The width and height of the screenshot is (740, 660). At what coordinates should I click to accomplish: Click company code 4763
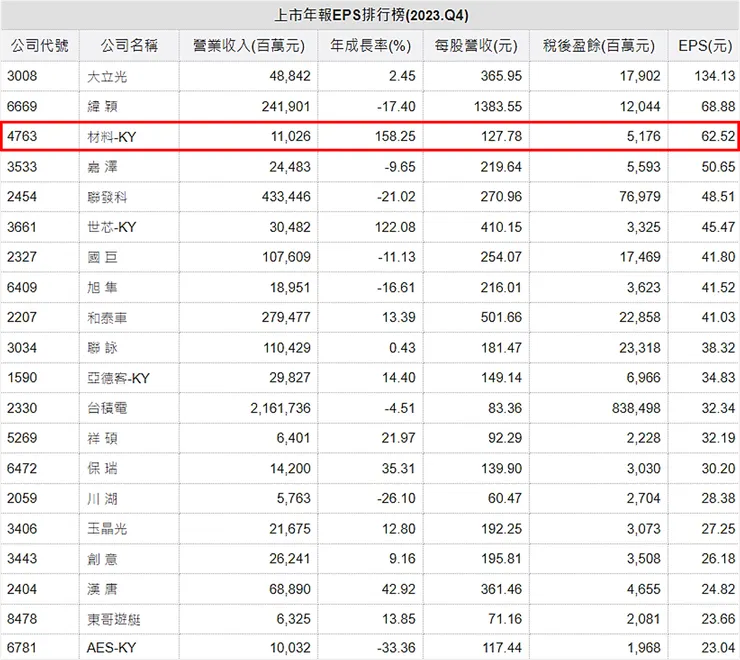click(x=22, y=136)
